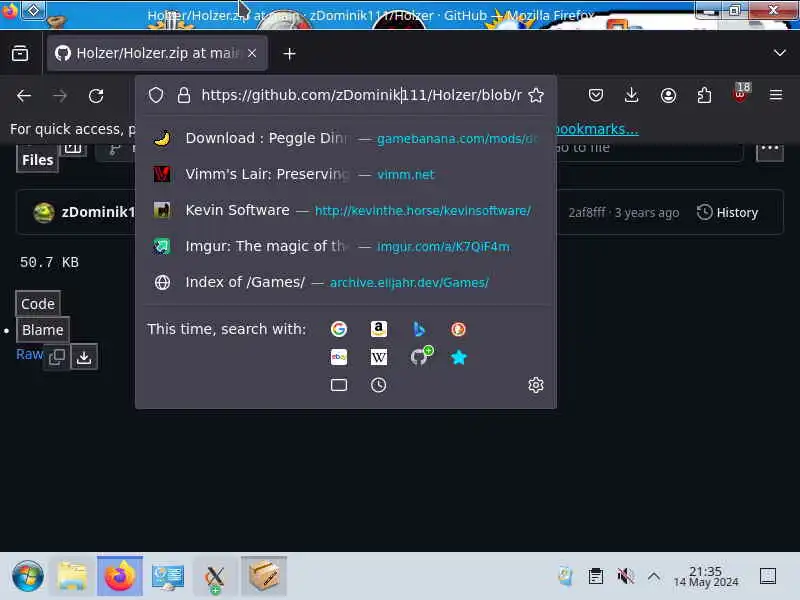Select the Imgur: The magic suggestion
Viewport: 800px width, 600px height.
coord(346,246)
